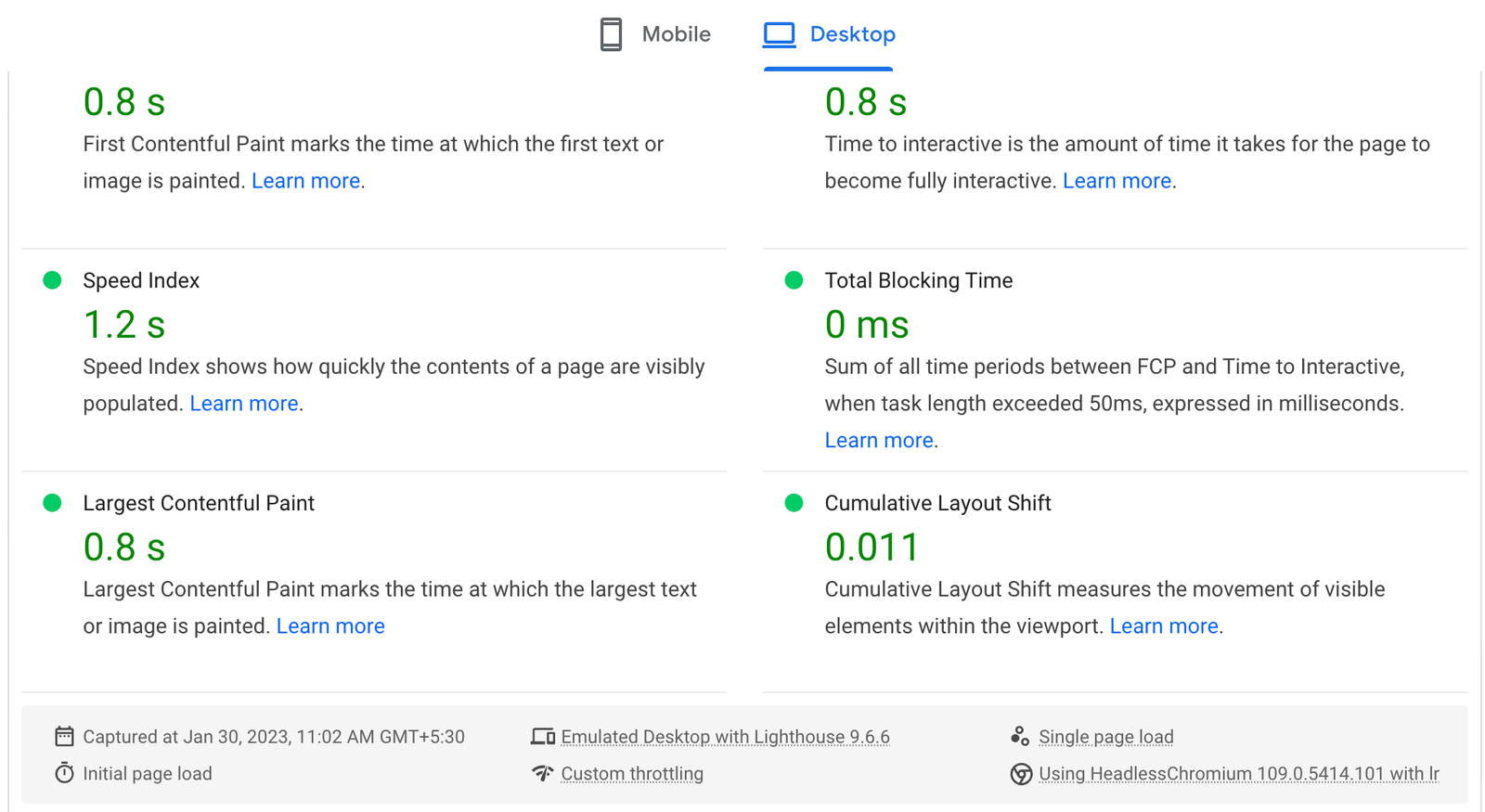Click the mobile phone icon
Screen dimensions: 1485x812
pyautogui.click(x=611, y=34)
